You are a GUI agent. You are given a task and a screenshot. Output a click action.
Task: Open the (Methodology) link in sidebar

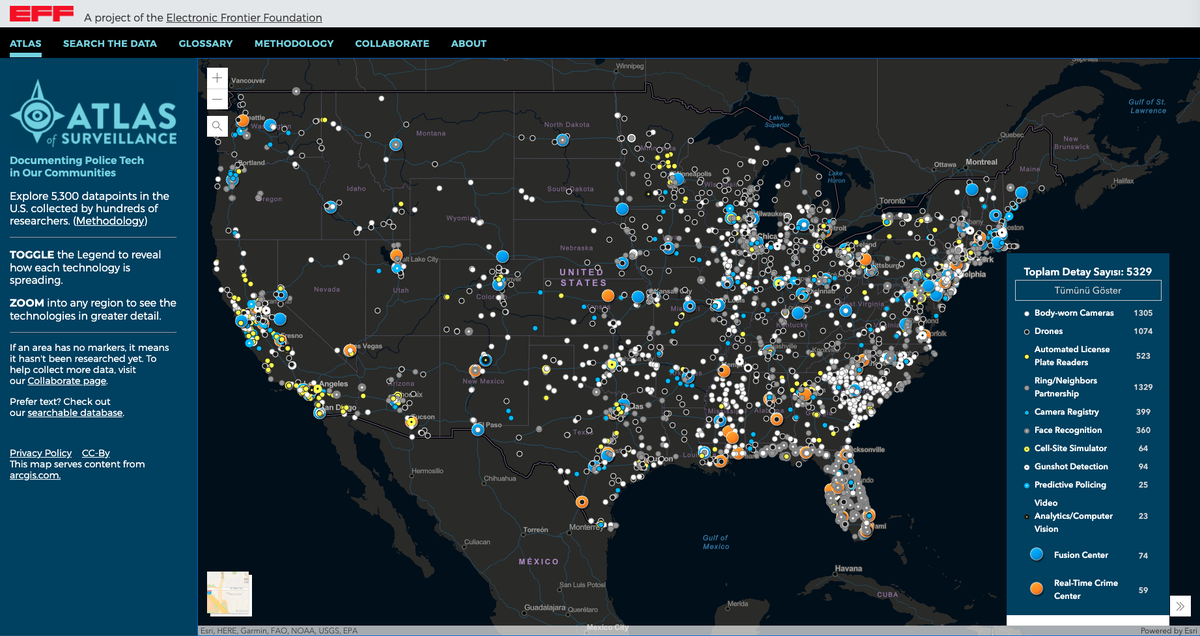click(x=109, y=220)
